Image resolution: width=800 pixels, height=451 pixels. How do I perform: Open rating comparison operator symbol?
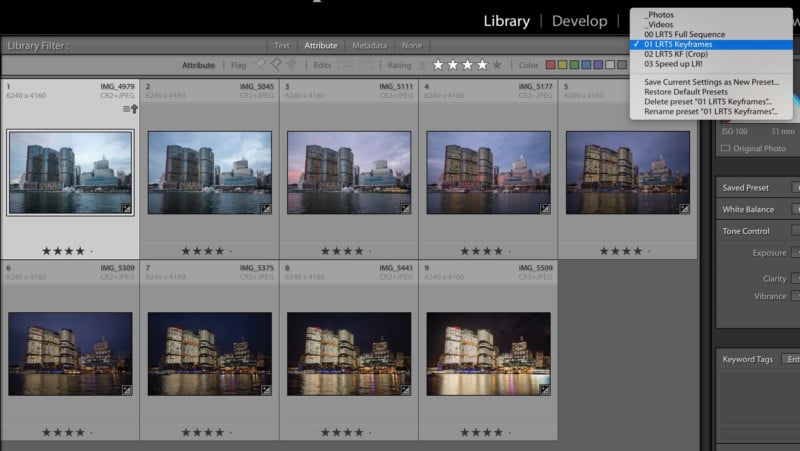[422, 65]
